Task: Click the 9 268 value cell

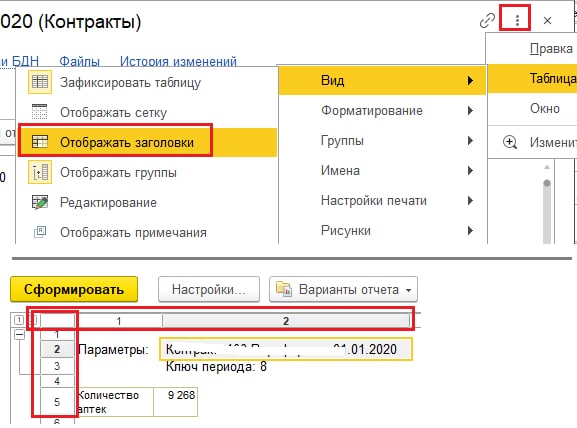Action: tap(176, 402)
